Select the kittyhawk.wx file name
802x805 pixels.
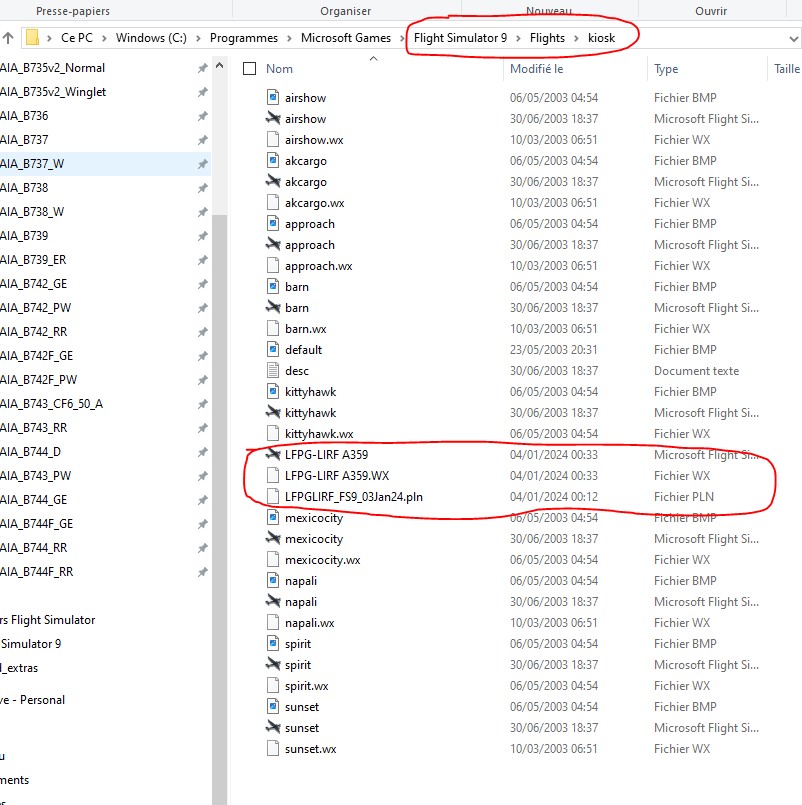(319, 434)
